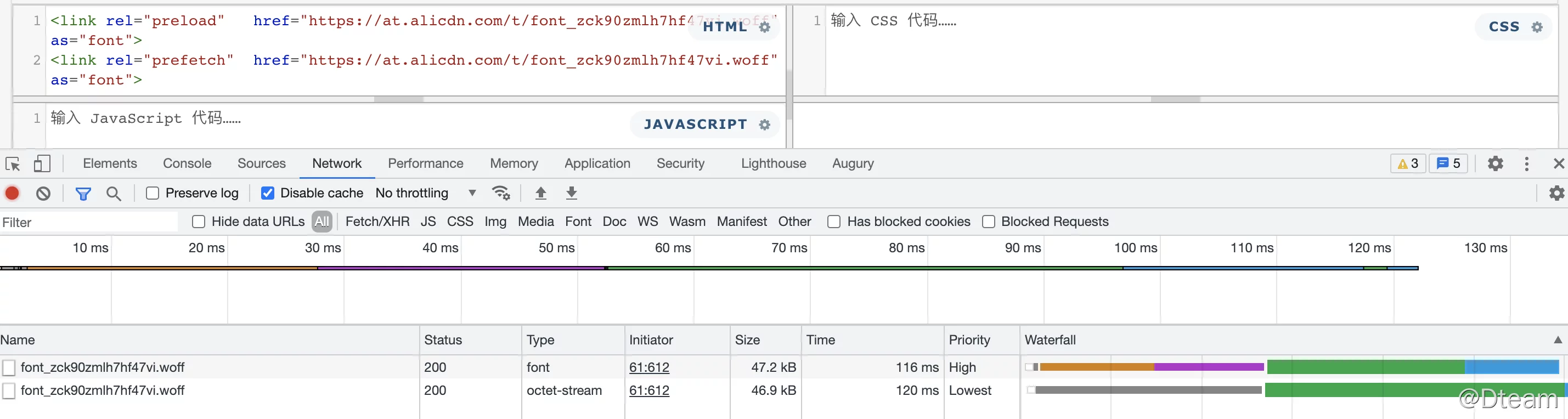Enable the Preserve log checkbox
The width and height of the screenshot is (1568, 419).
[x=153, y=194]
